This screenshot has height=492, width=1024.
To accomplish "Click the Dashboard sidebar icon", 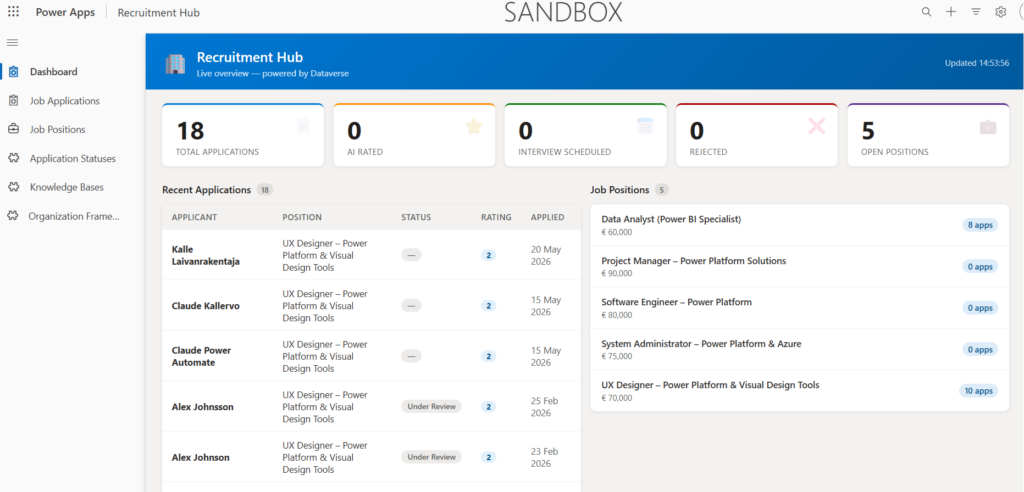I will tap(14, 72).
